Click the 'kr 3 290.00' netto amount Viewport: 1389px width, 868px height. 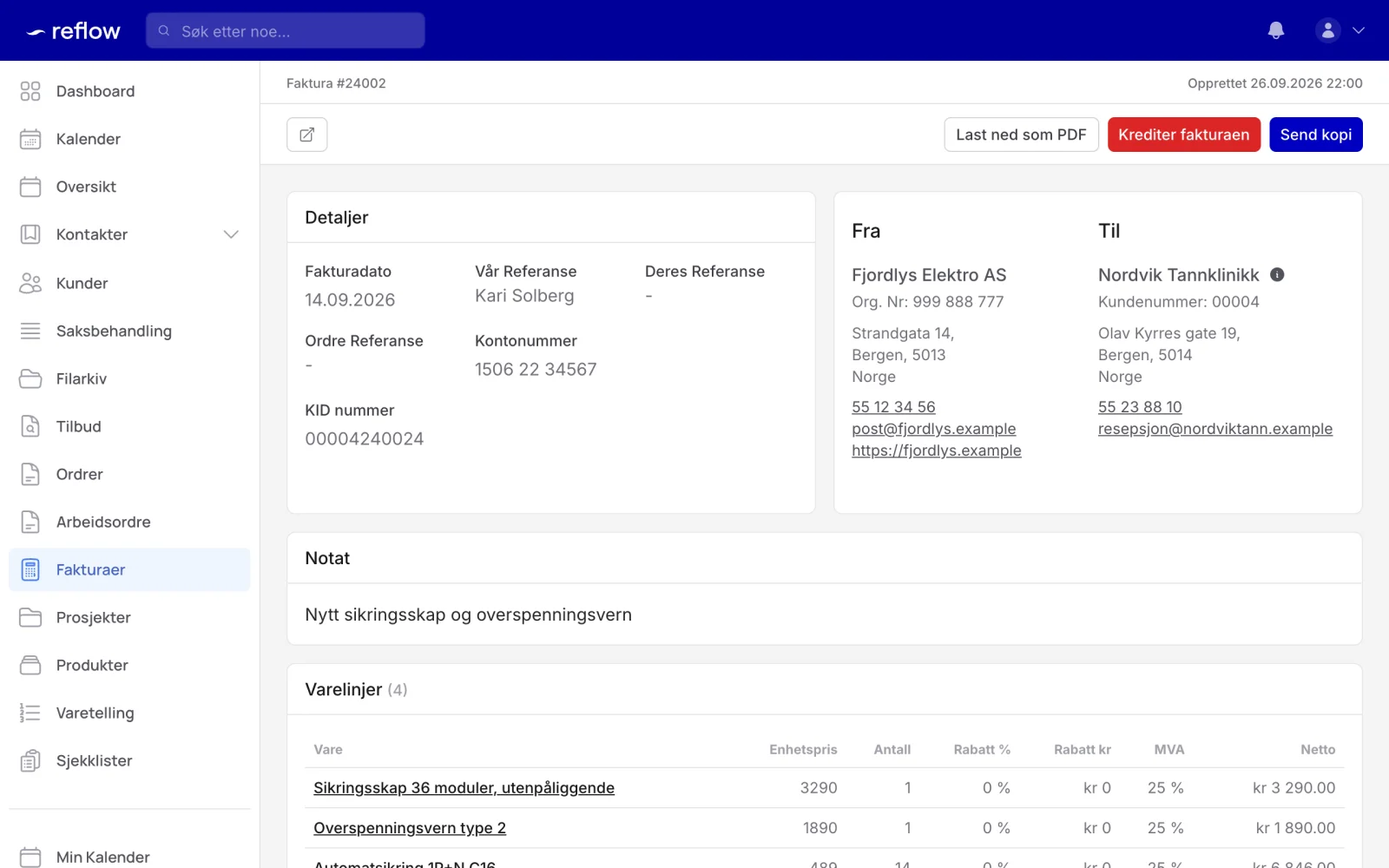click(x=1294, y=788)
